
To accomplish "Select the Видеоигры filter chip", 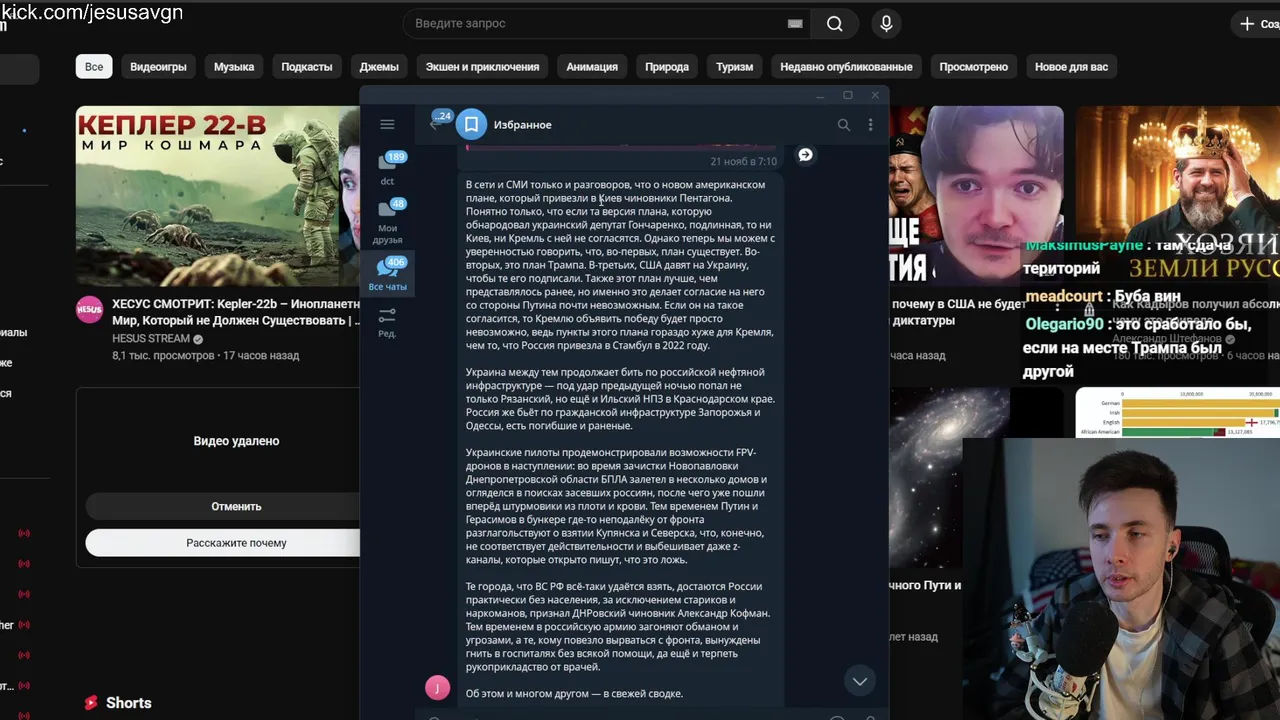I will click(x=158, y=67).
